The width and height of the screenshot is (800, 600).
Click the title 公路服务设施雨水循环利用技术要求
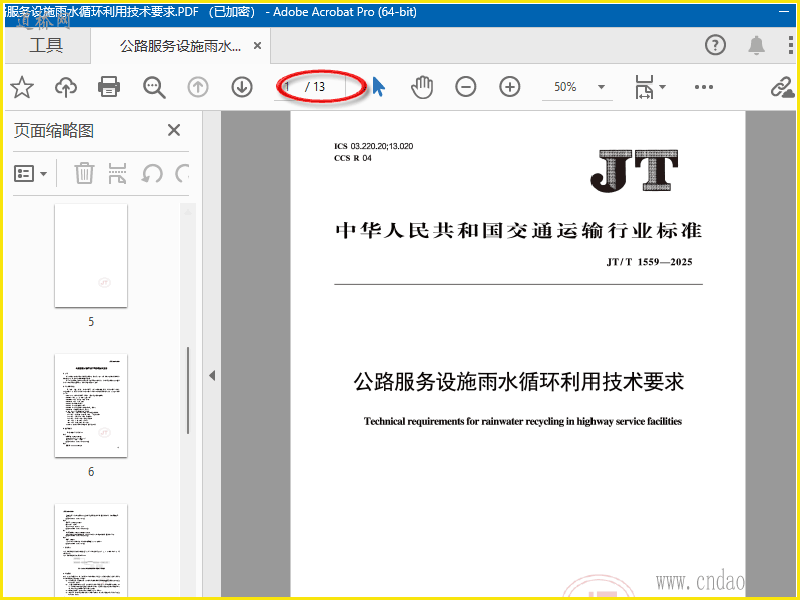pos(518,382)
